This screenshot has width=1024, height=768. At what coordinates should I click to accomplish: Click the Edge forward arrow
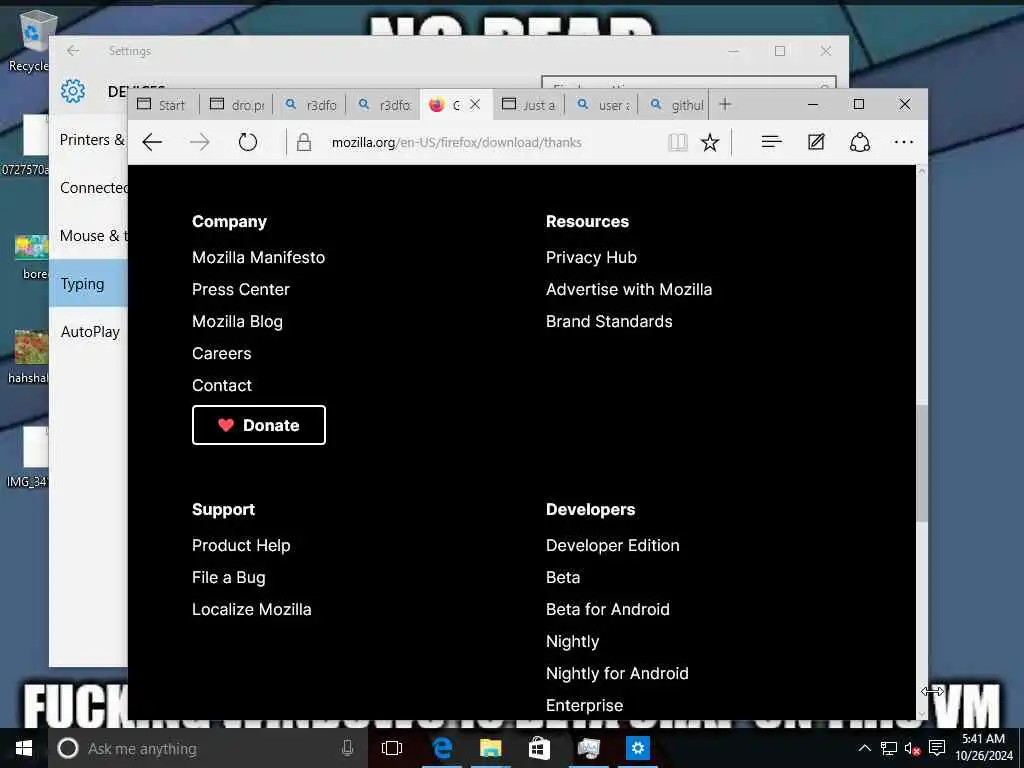(200, 142)
